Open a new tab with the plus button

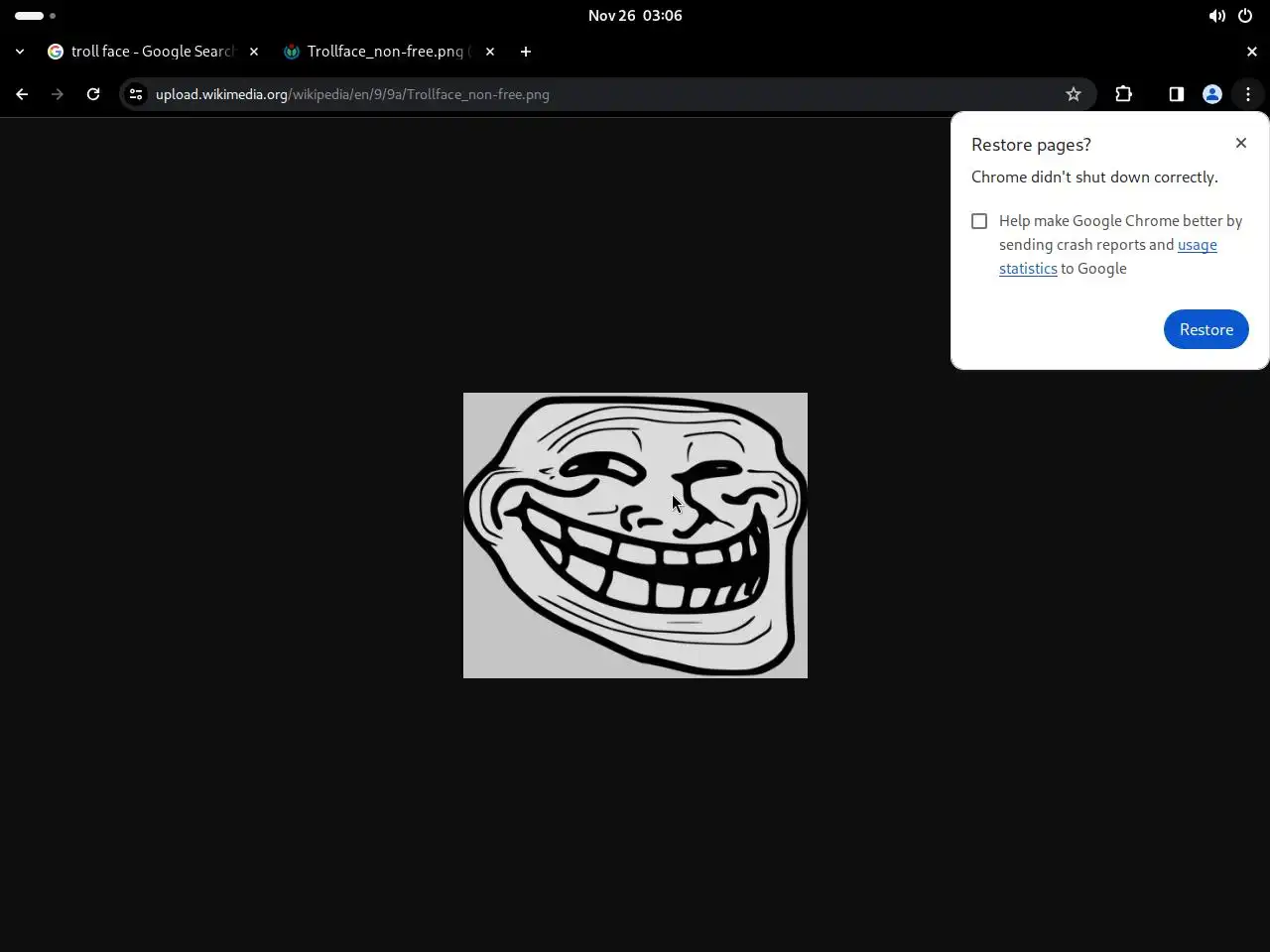pos(526,52)
